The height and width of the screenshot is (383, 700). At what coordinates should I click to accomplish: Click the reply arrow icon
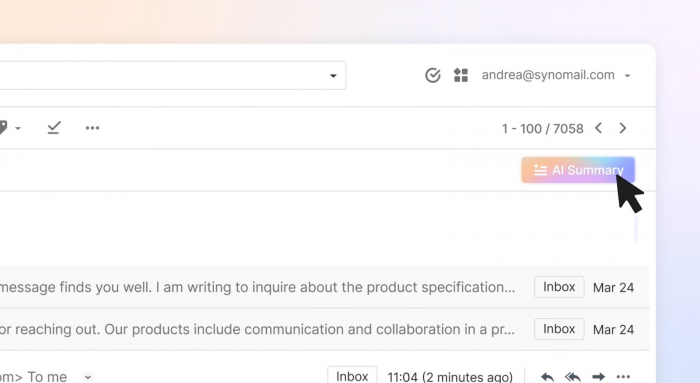click(547, 377)
